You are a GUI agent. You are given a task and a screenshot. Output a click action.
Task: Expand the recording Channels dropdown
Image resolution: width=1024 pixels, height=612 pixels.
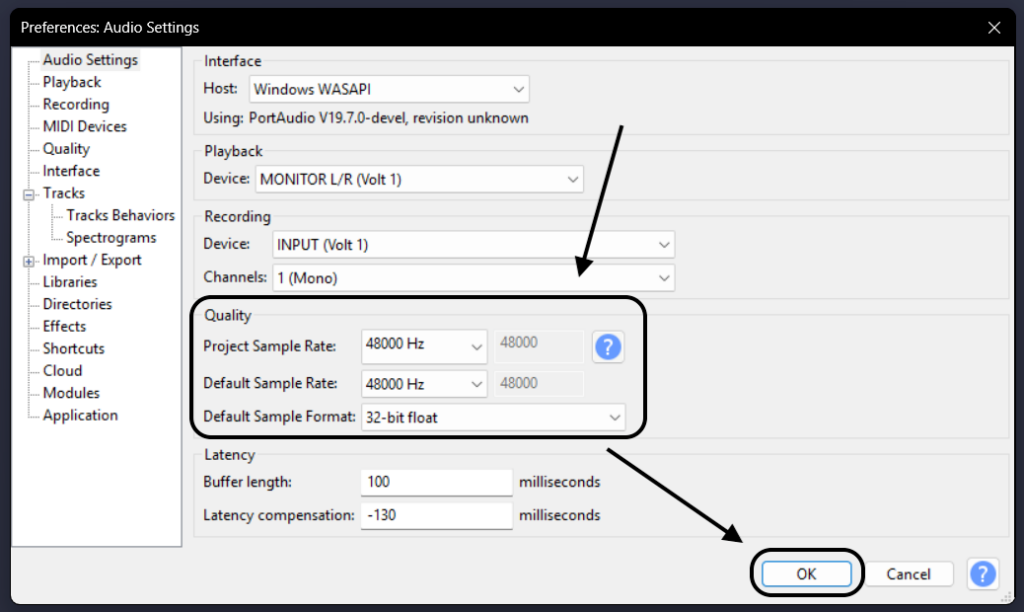[472, 277]
